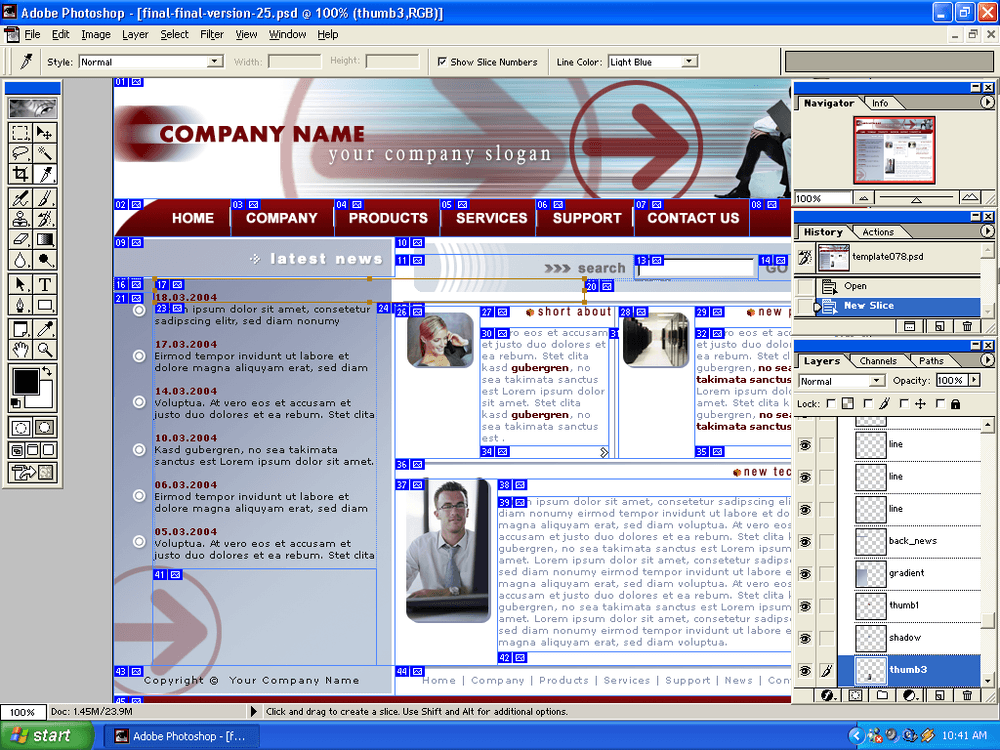Open the Filter menu
Screen dimensions: 1000x750
211,34
